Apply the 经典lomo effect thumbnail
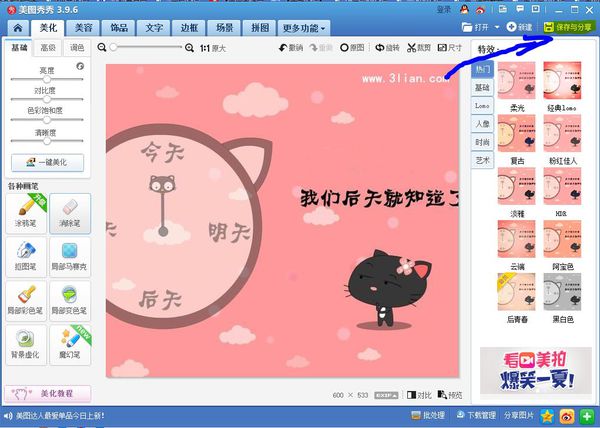The width and height of the screenshot is (600, 428). point(562,80)
